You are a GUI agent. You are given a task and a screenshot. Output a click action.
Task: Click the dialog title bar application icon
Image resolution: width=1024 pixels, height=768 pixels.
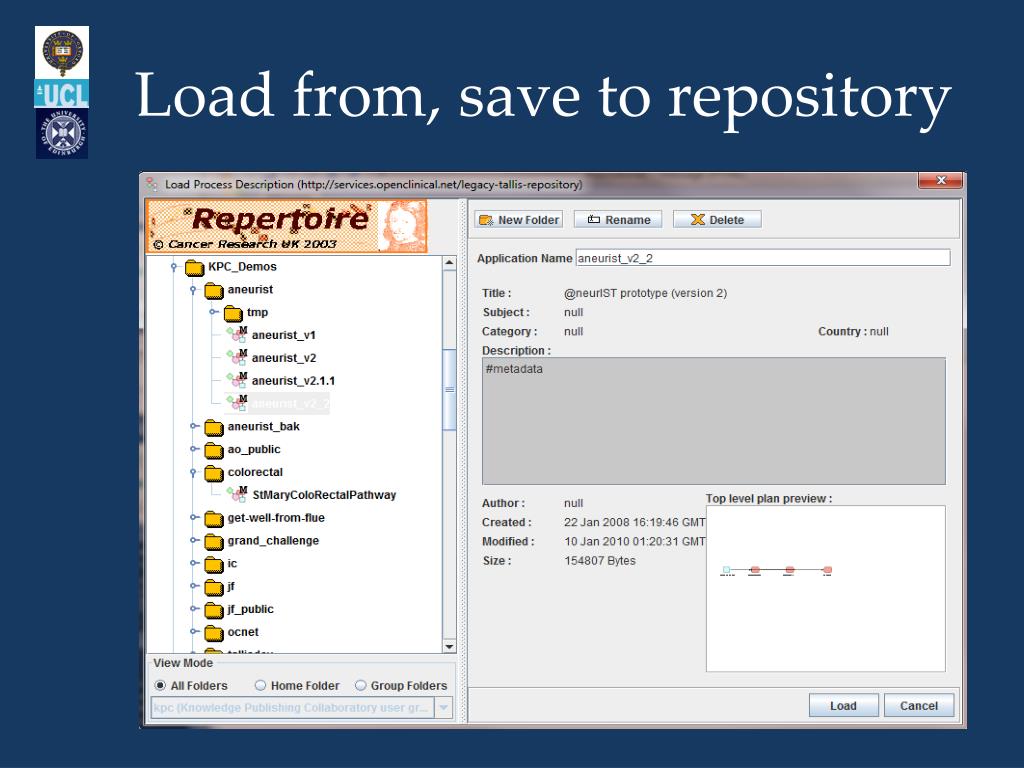point(152,184)
